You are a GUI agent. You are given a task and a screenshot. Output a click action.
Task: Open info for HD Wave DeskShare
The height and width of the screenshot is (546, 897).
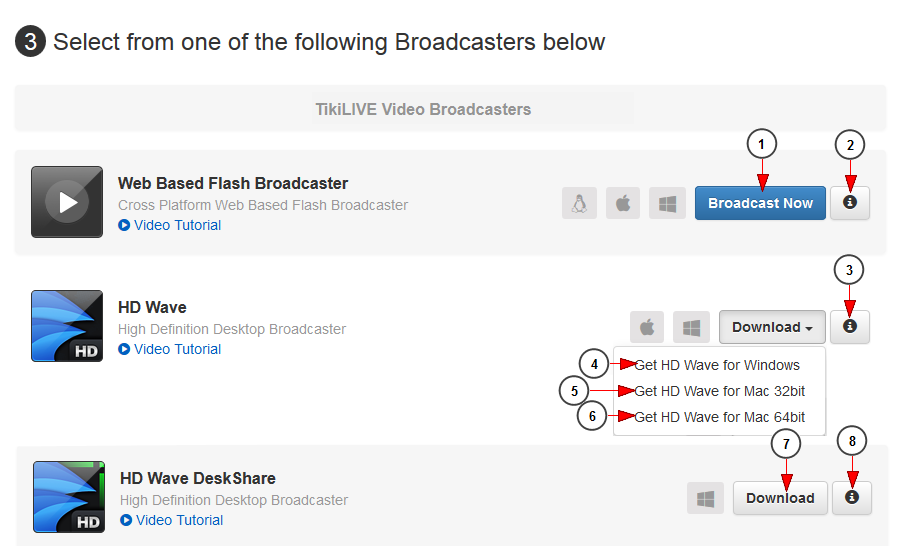point(852,498)
